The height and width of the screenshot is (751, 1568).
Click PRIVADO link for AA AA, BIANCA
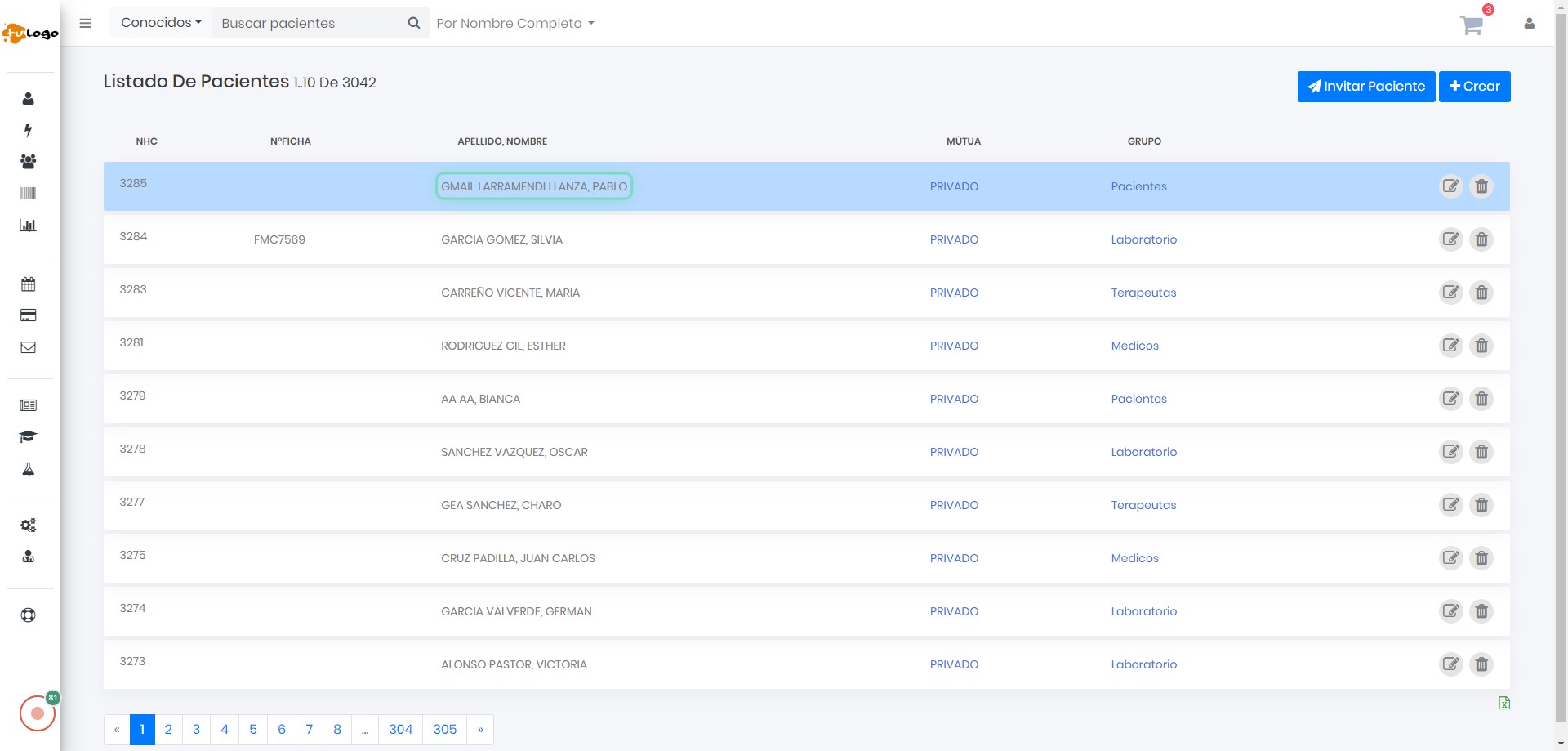coord(954,399)
